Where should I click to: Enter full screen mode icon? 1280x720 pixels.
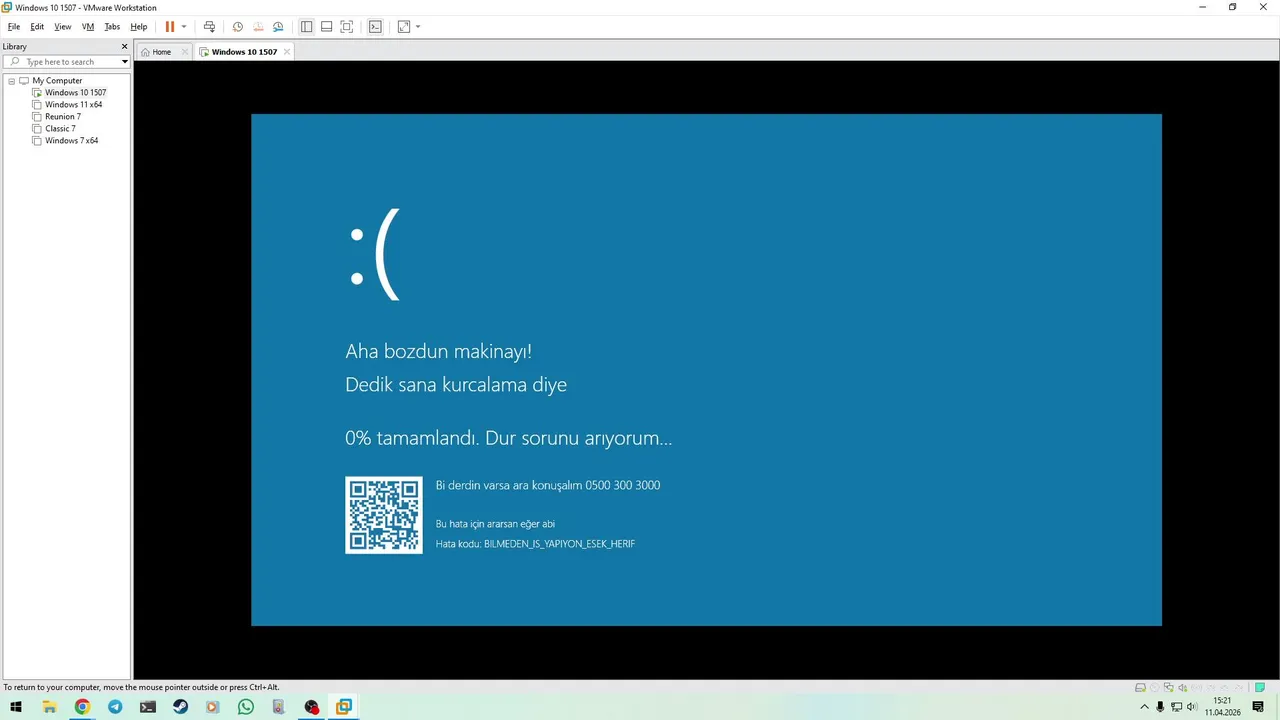346,27
